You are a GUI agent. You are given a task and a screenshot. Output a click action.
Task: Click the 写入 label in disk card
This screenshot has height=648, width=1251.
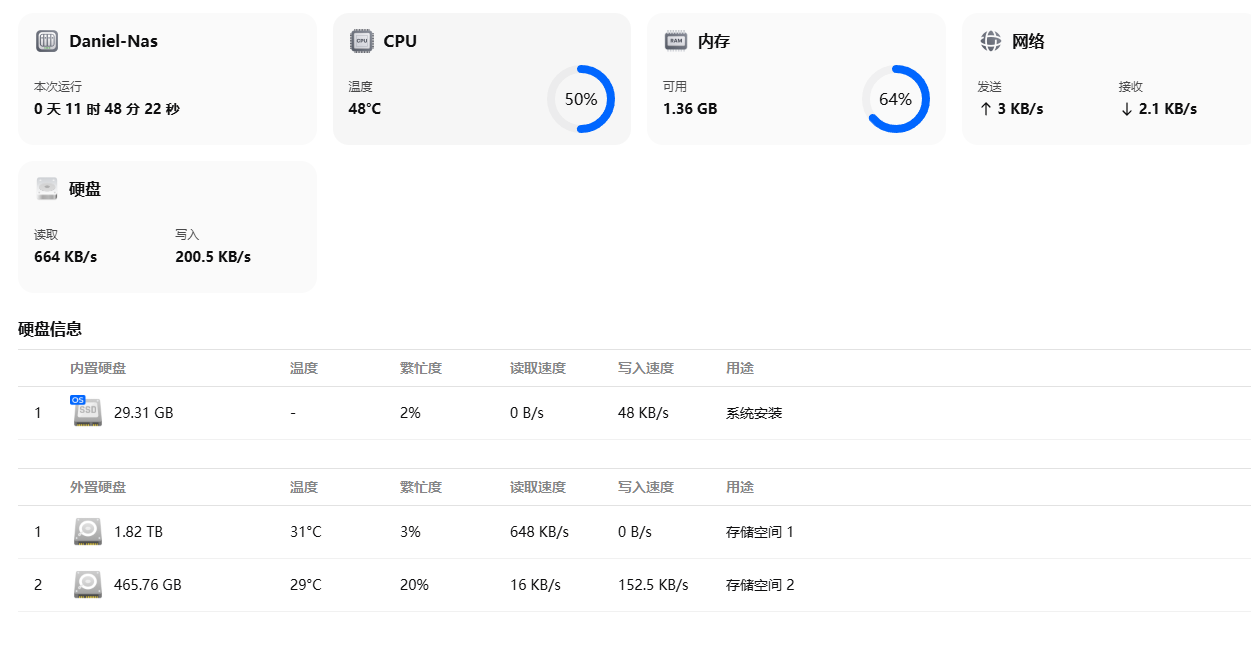187,235
